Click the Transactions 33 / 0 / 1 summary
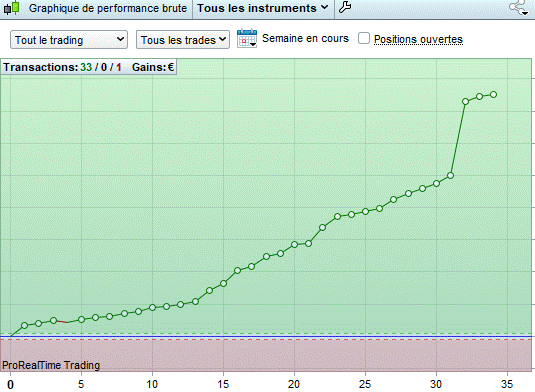535x392 pixels. pos(62,67)
